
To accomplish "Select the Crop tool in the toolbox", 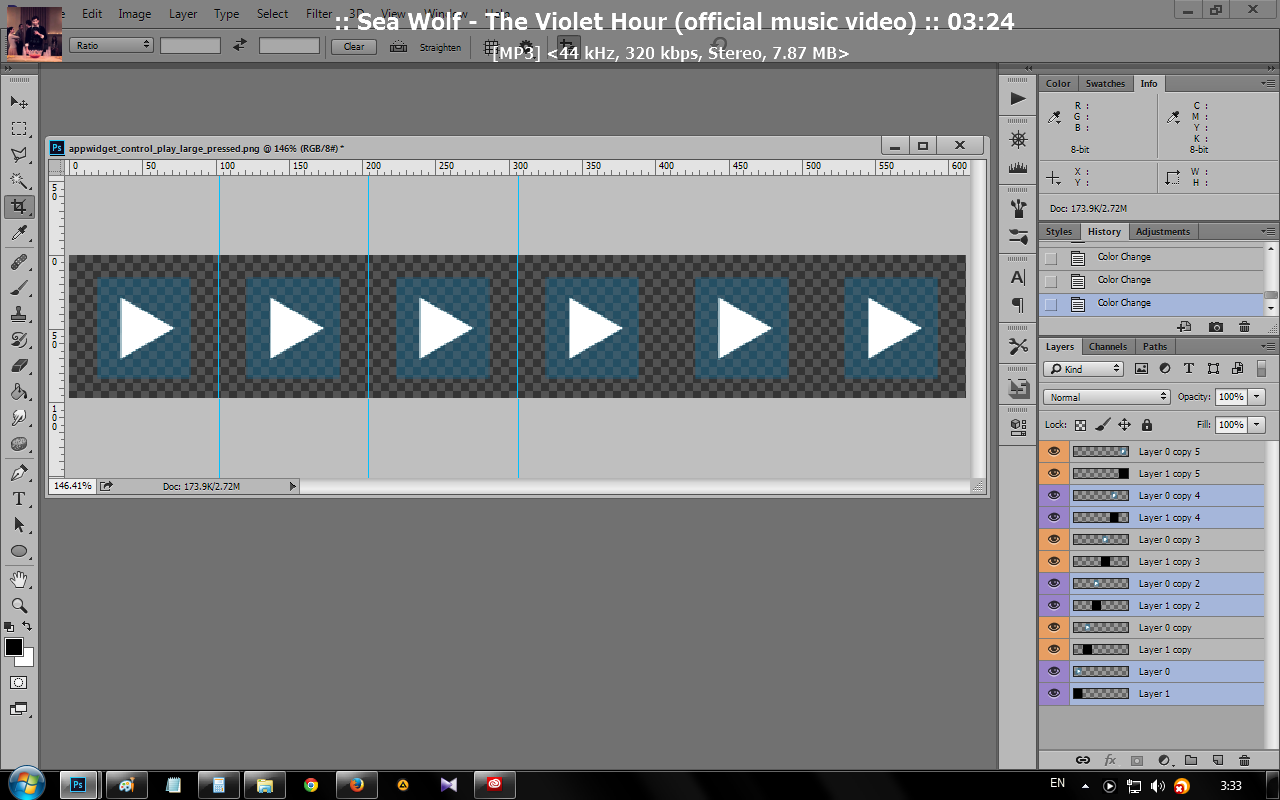I will [x=19, y=207].
